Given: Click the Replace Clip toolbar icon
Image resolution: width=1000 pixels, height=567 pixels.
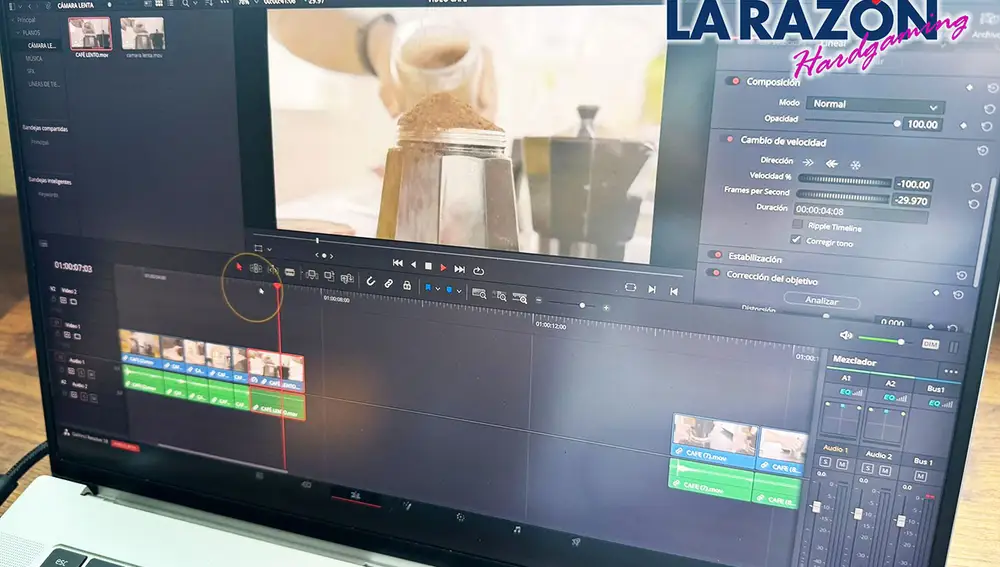Looking at the screenshot, I should 347,278.
